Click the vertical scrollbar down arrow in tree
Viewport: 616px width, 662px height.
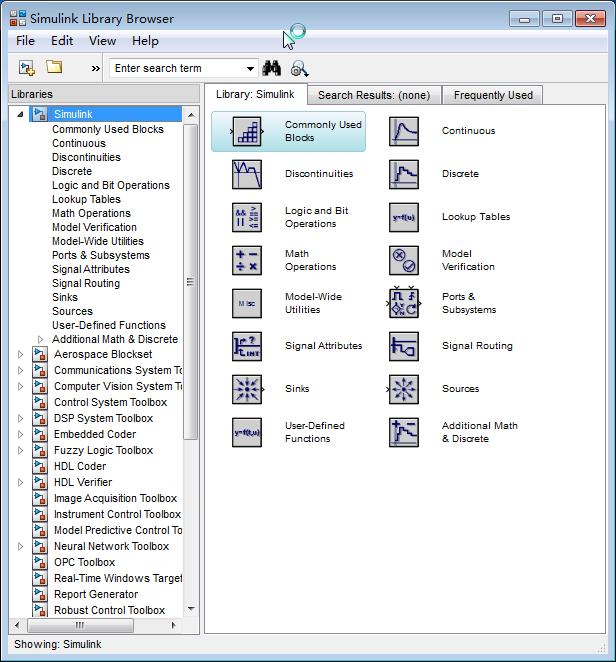[x=191, y=609]
